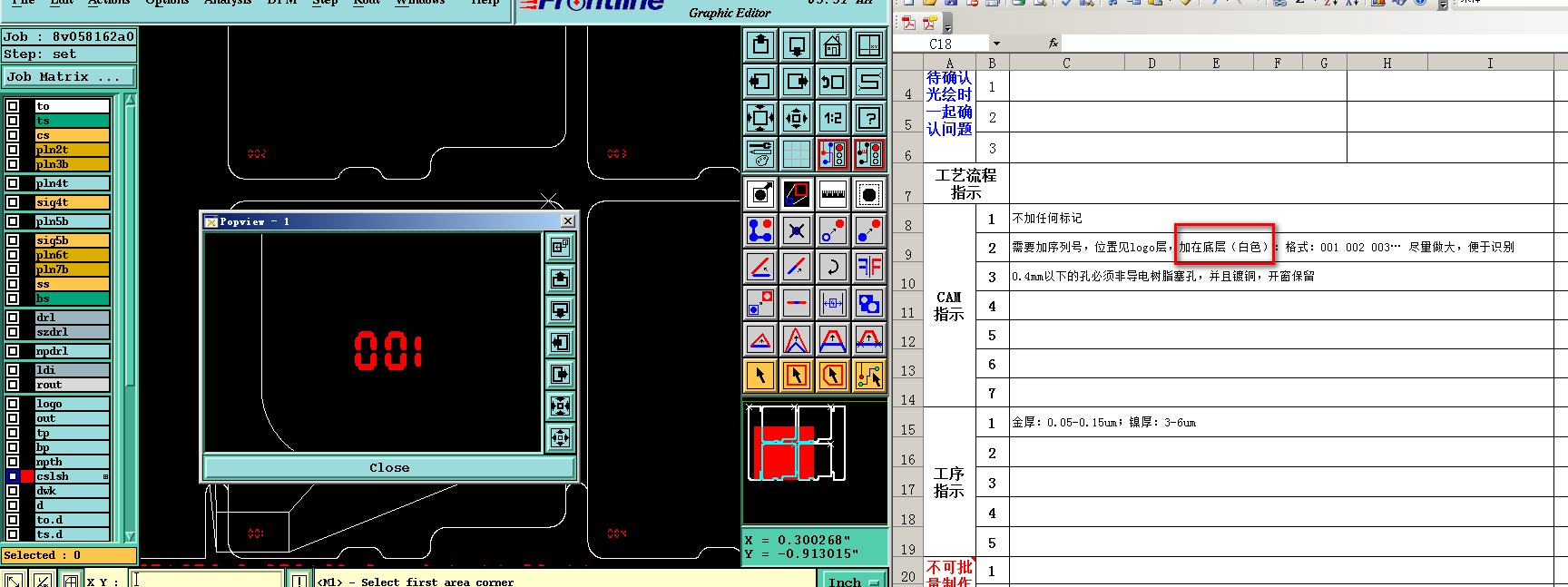The image size is (1568, 587).
Task: Toggle the 'to' layer checkbox
Action: point(13,106)
